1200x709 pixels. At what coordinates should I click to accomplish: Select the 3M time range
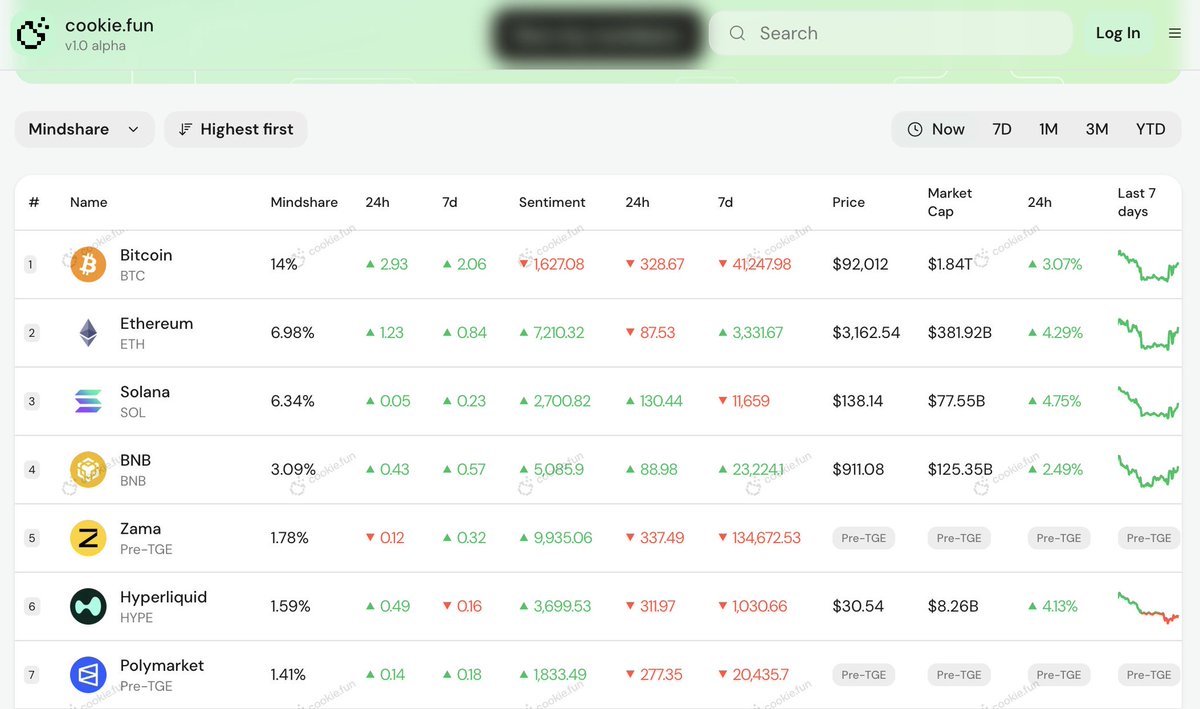[1097, 129]
